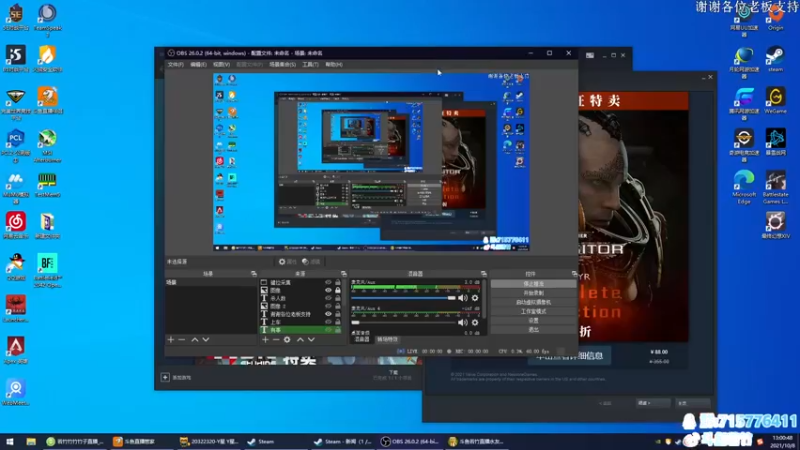This screenshot has width=800, height=450.
Task: Click the 工作室模式 button
Action: (533, 311)
